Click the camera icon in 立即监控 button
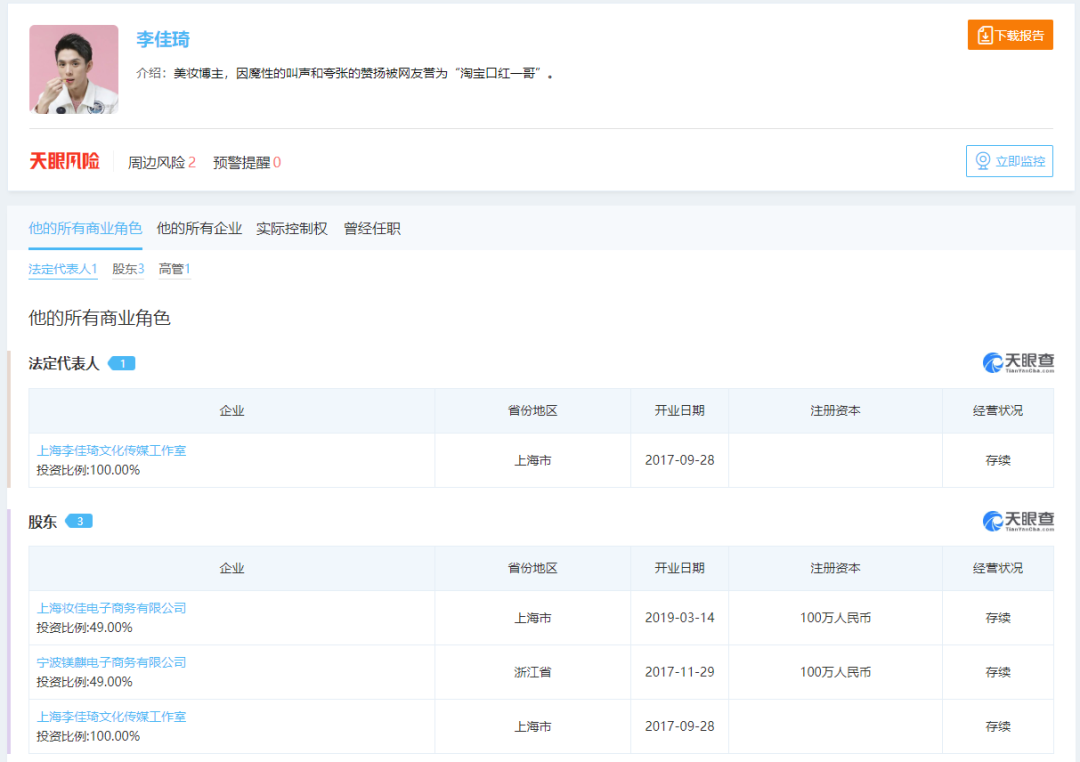The image size is (1080, 762). click(983, 161)
